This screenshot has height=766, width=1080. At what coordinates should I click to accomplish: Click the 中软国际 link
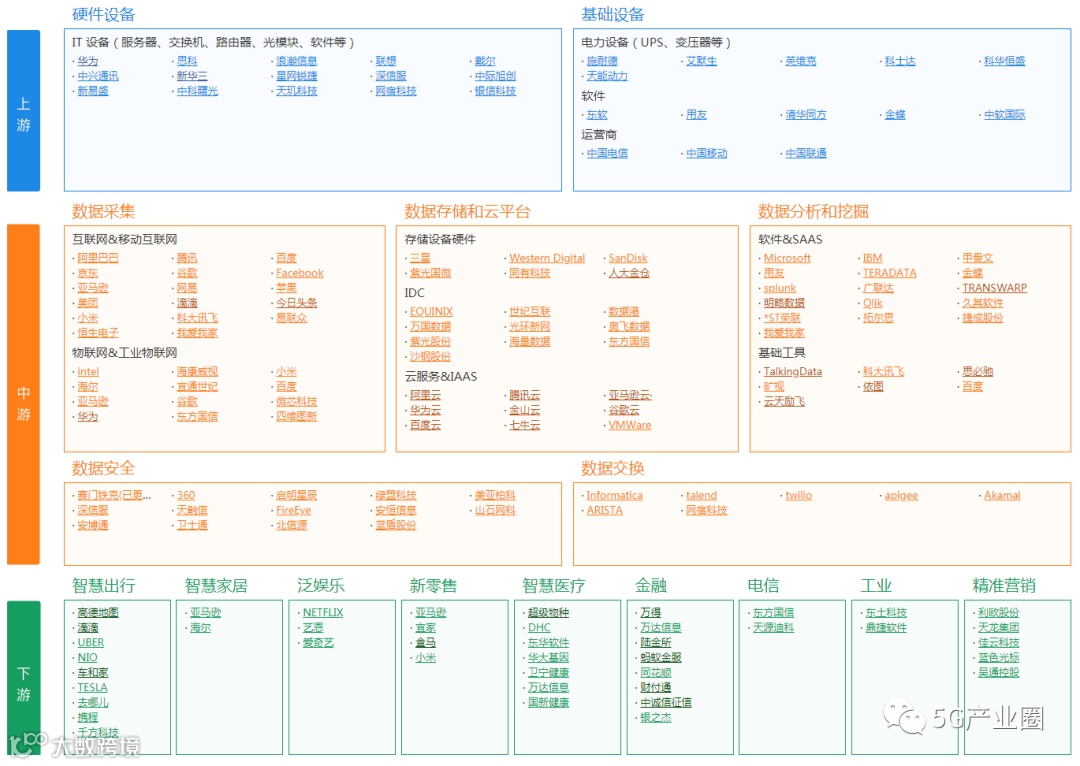tap(1004, 115)
